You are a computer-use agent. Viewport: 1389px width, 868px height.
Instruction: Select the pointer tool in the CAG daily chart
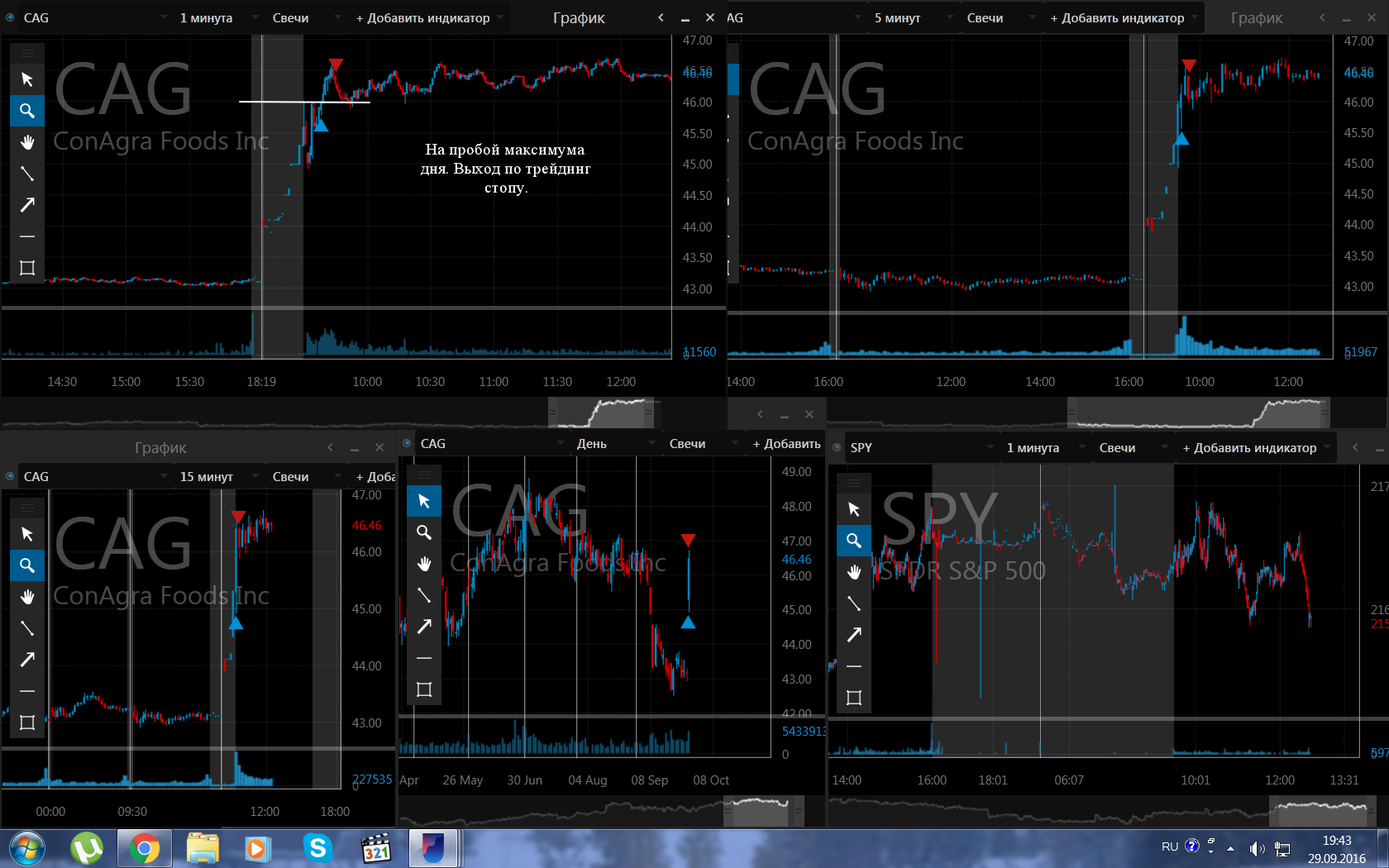(424, 501)
